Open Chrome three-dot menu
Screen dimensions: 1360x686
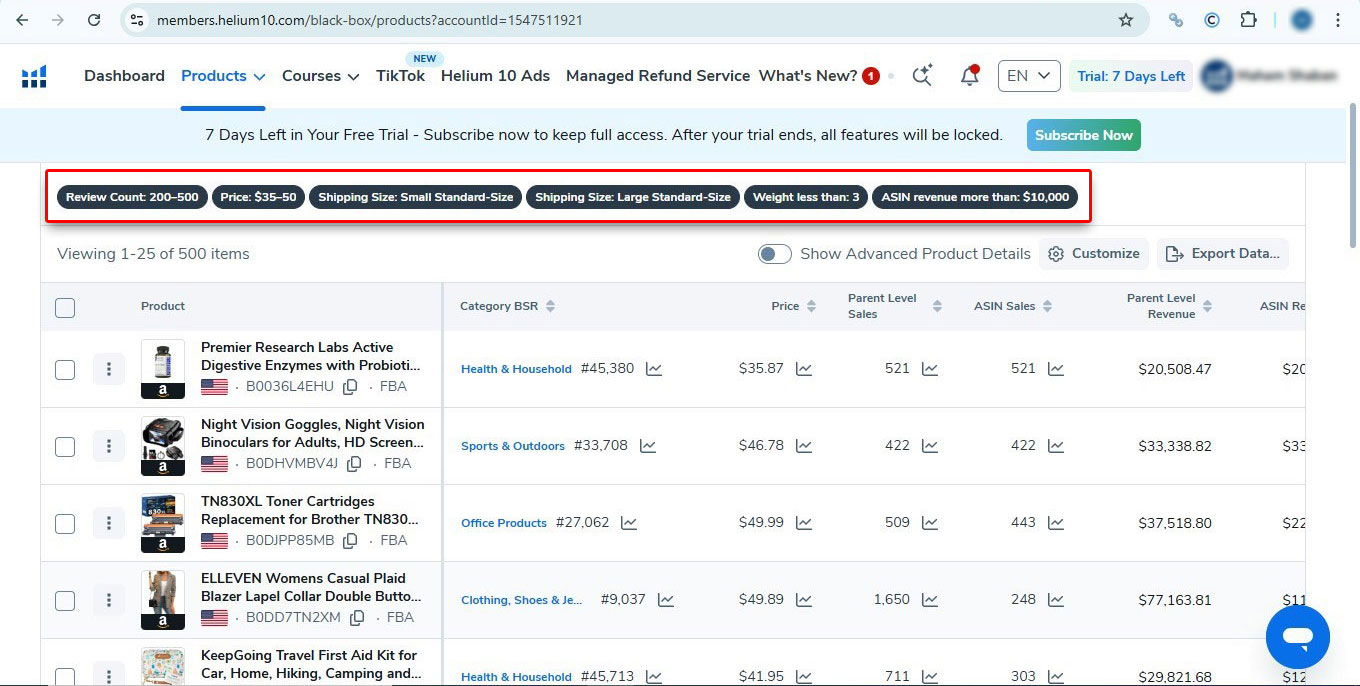(x=1338, y=20)
